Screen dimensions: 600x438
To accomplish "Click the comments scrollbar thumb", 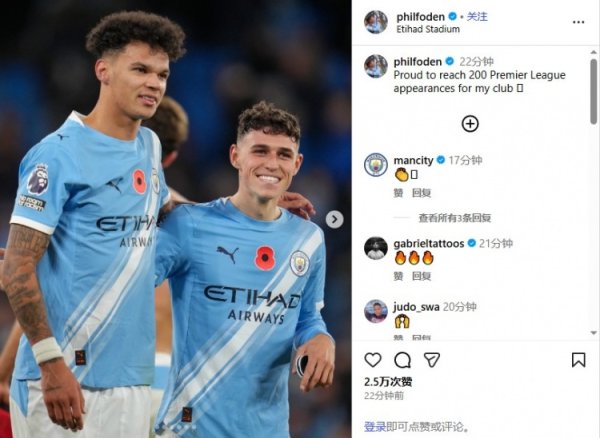I will point(593,91).
